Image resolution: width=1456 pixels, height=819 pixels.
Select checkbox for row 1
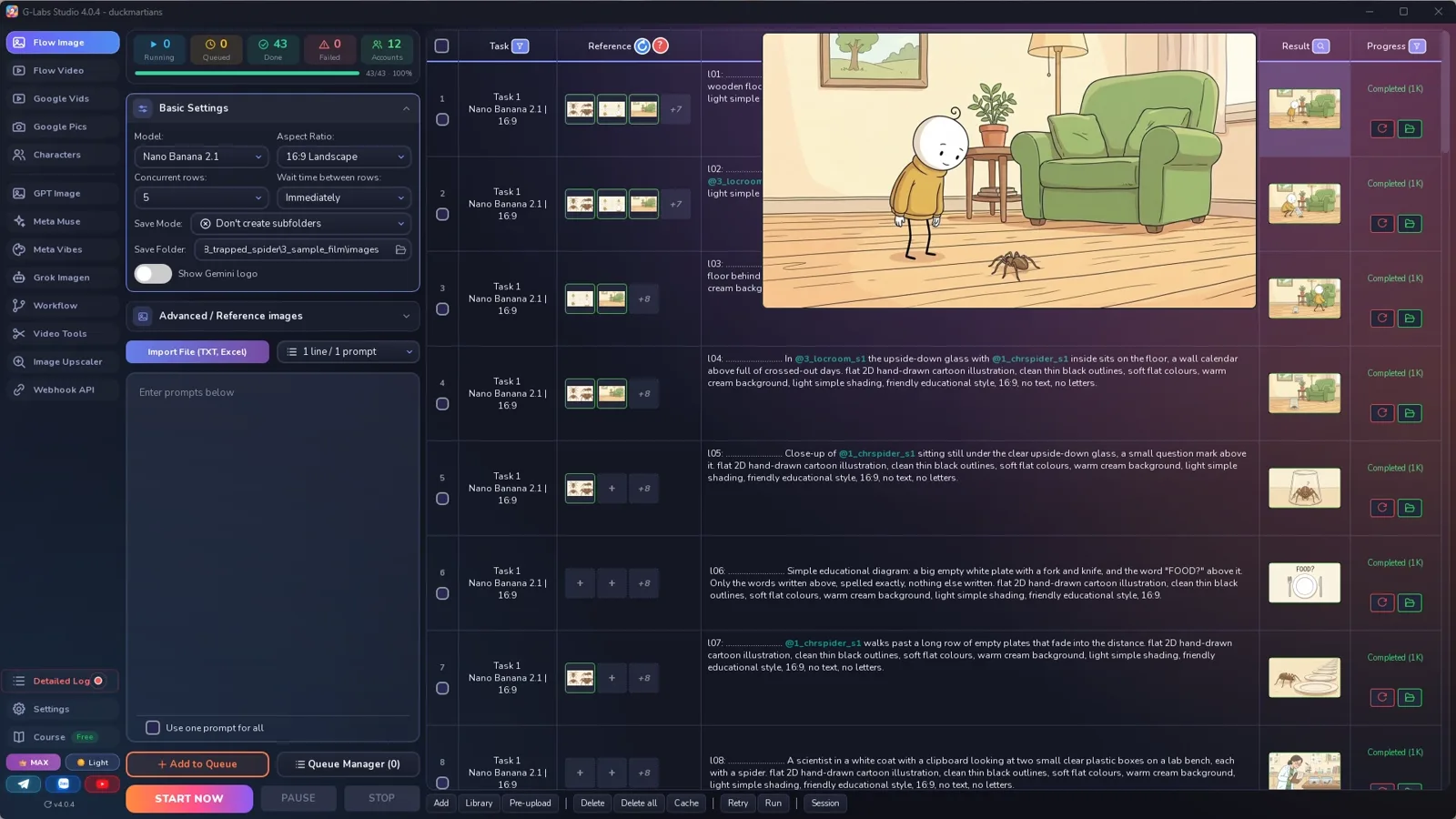click(x=442, y=119)
